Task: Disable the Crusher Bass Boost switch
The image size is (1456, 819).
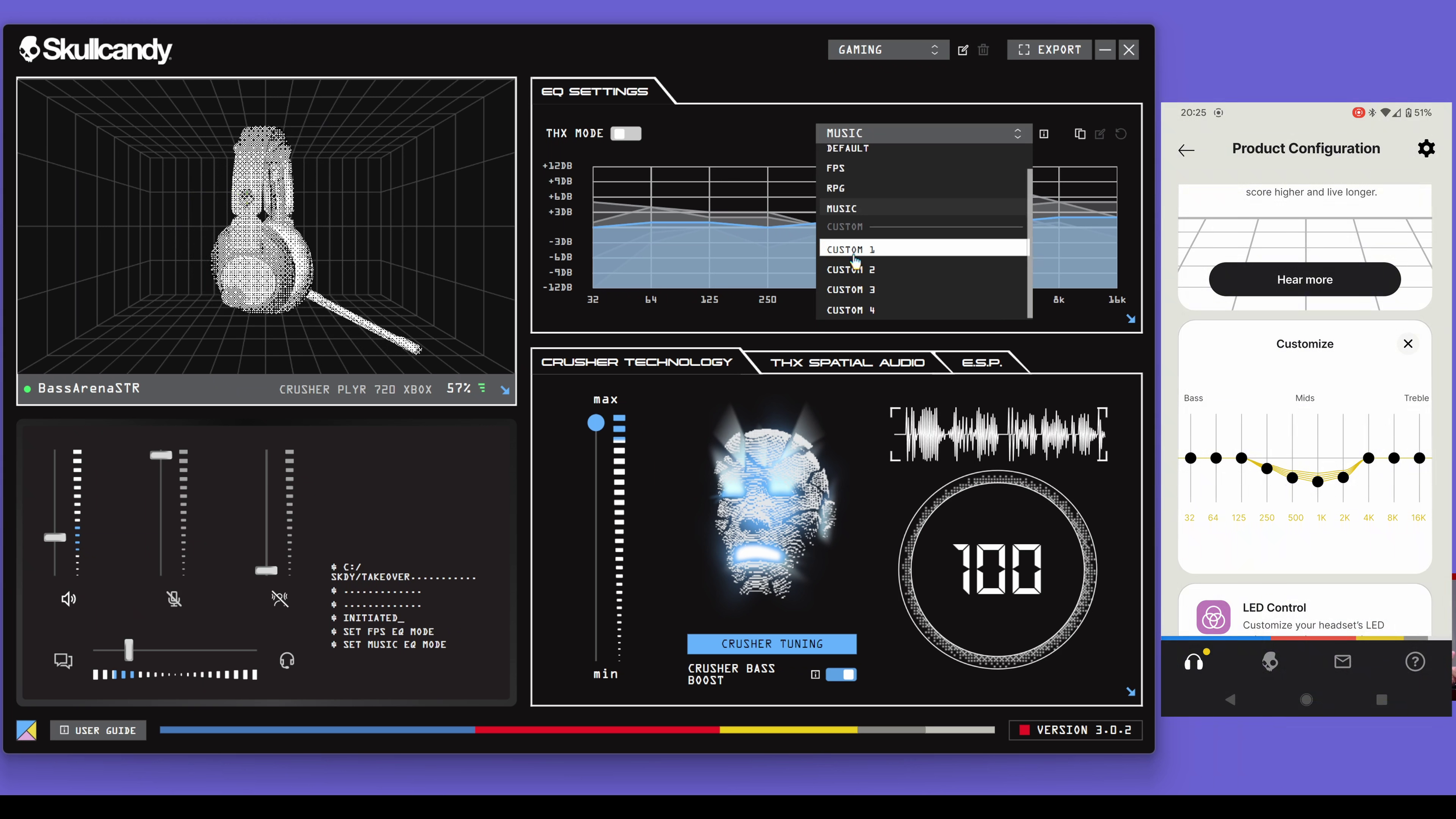Action: coord(841,675)
